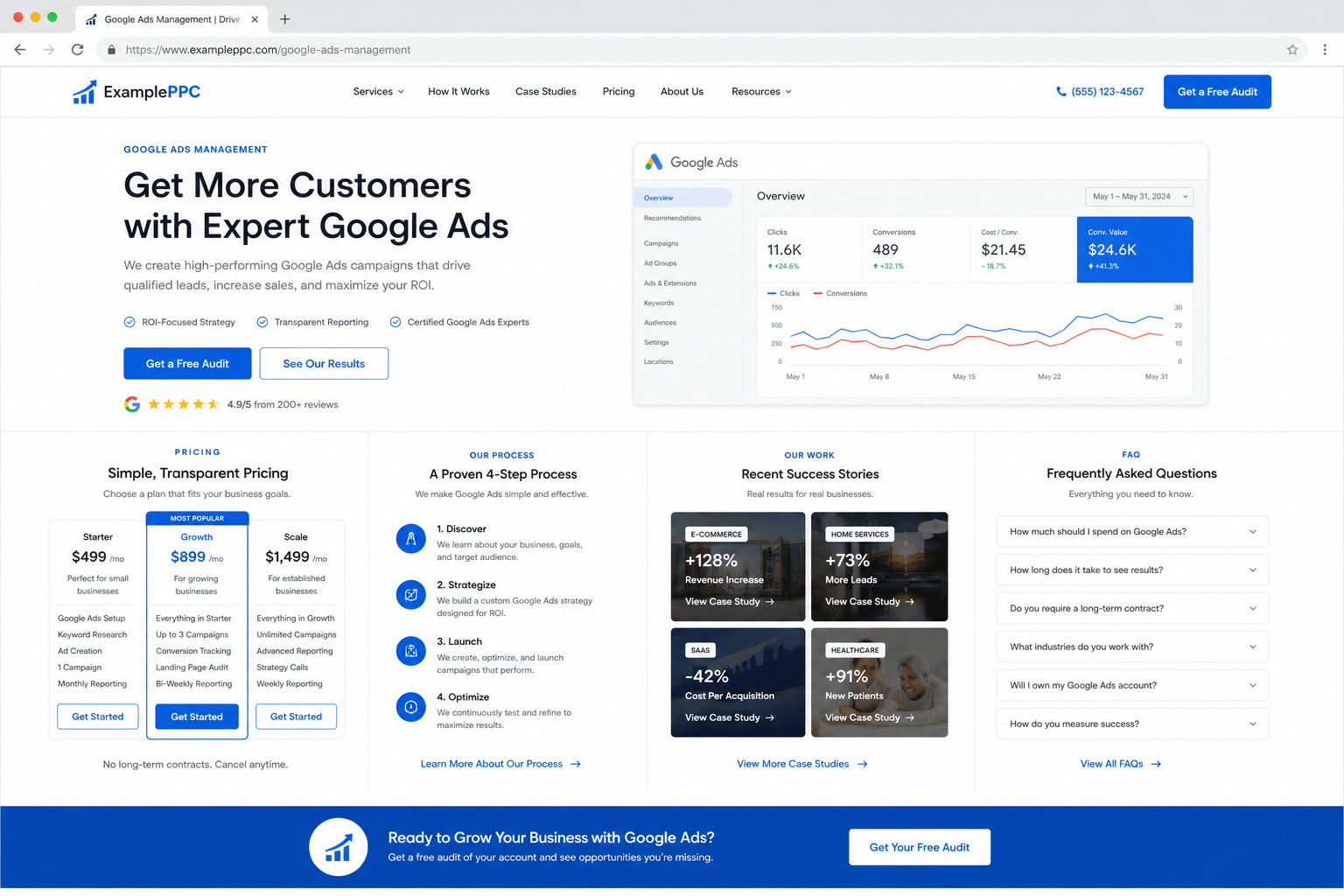Viewport: 1344px width, 896px height.
Task: Click the browser forward arrow
Action: tap(49, 50)
